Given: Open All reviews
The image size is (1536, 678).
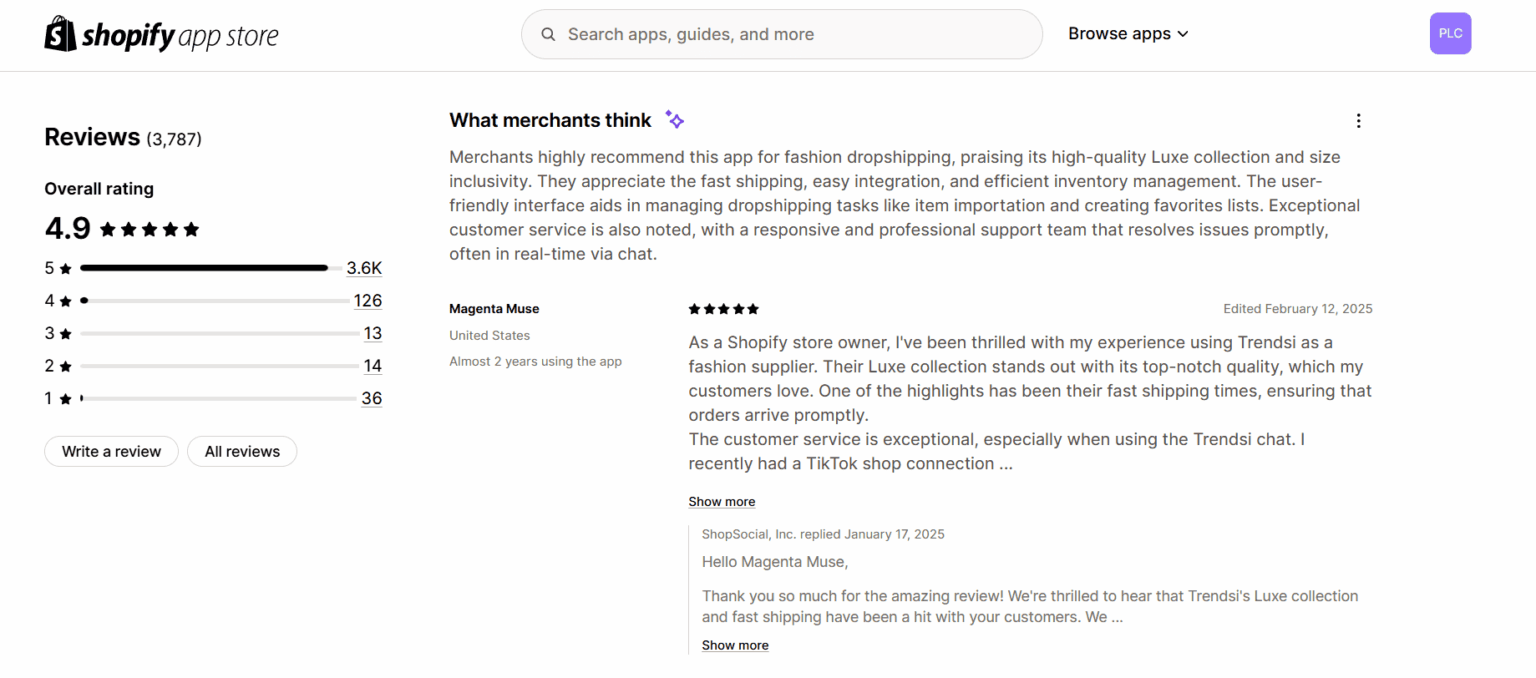Looking at the screenshot, I should coord(241,451).
